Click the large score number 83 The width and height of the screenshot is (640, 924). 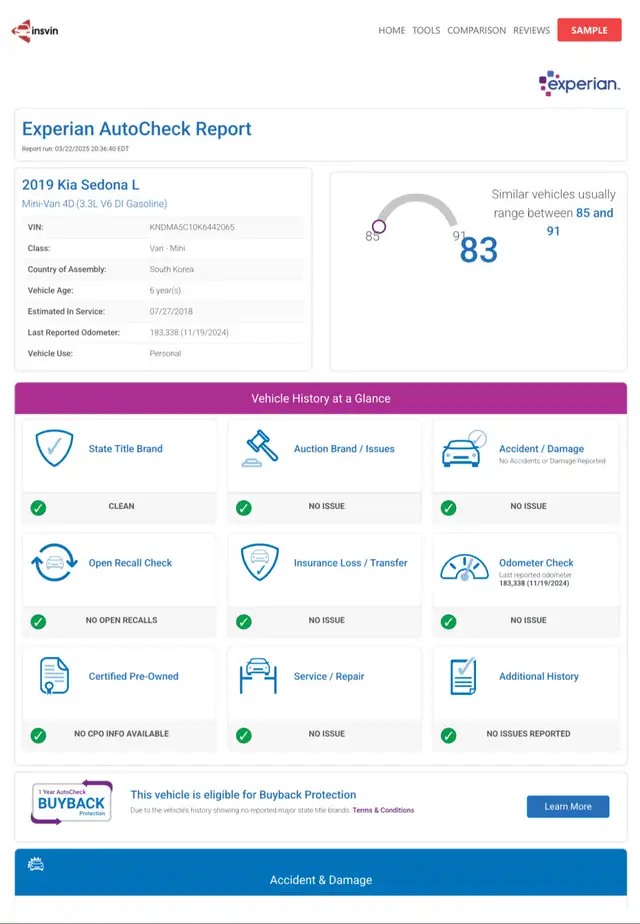(479, 249)
